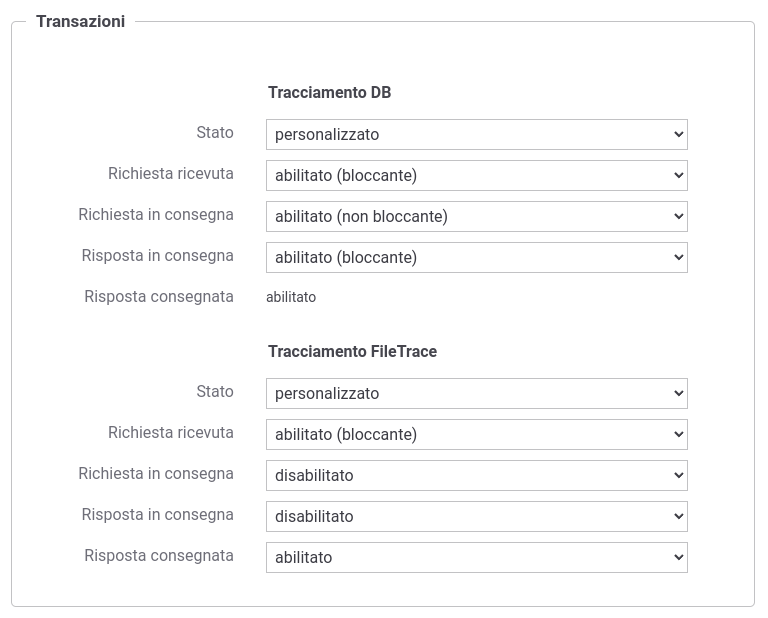
Task: Click the DB Risposta consegnata 'abilitato' value text
Action: [291, 297]
